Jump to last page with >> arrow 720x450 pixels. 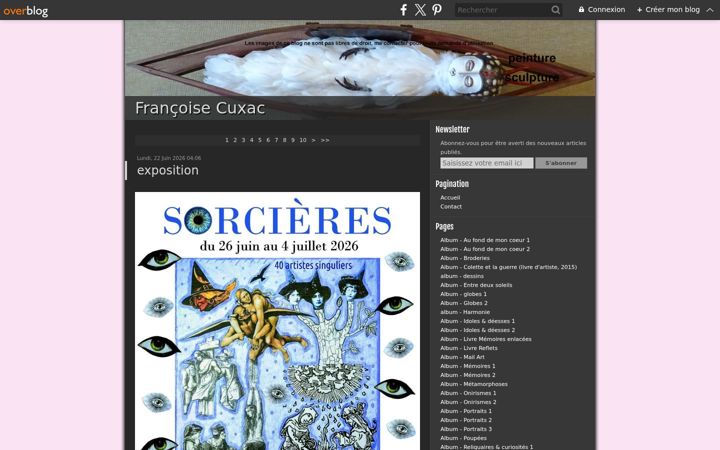point(325,140)
